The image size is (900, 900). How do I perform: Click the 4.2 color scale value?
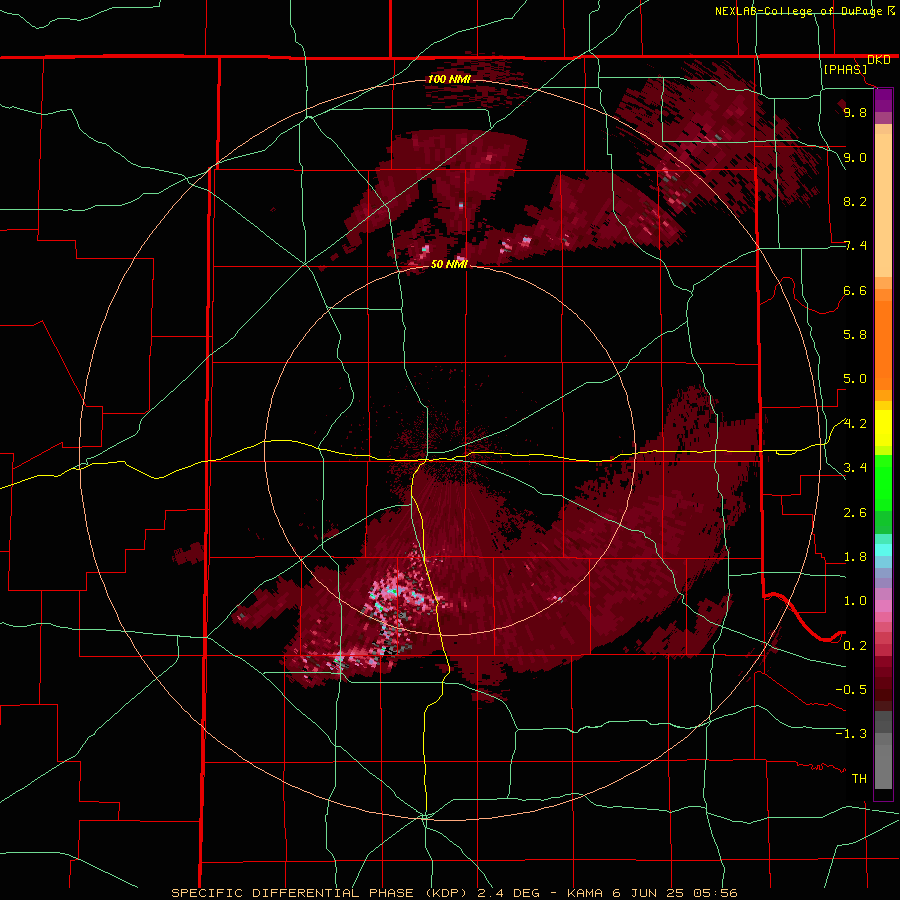pos(855,424)
